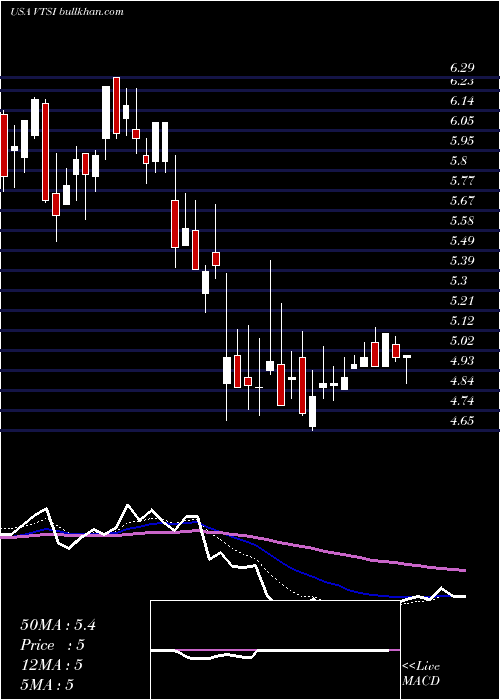Click the '5MA : 5' readout
Viewport: 500px width, 700px height.
point(46,685)
